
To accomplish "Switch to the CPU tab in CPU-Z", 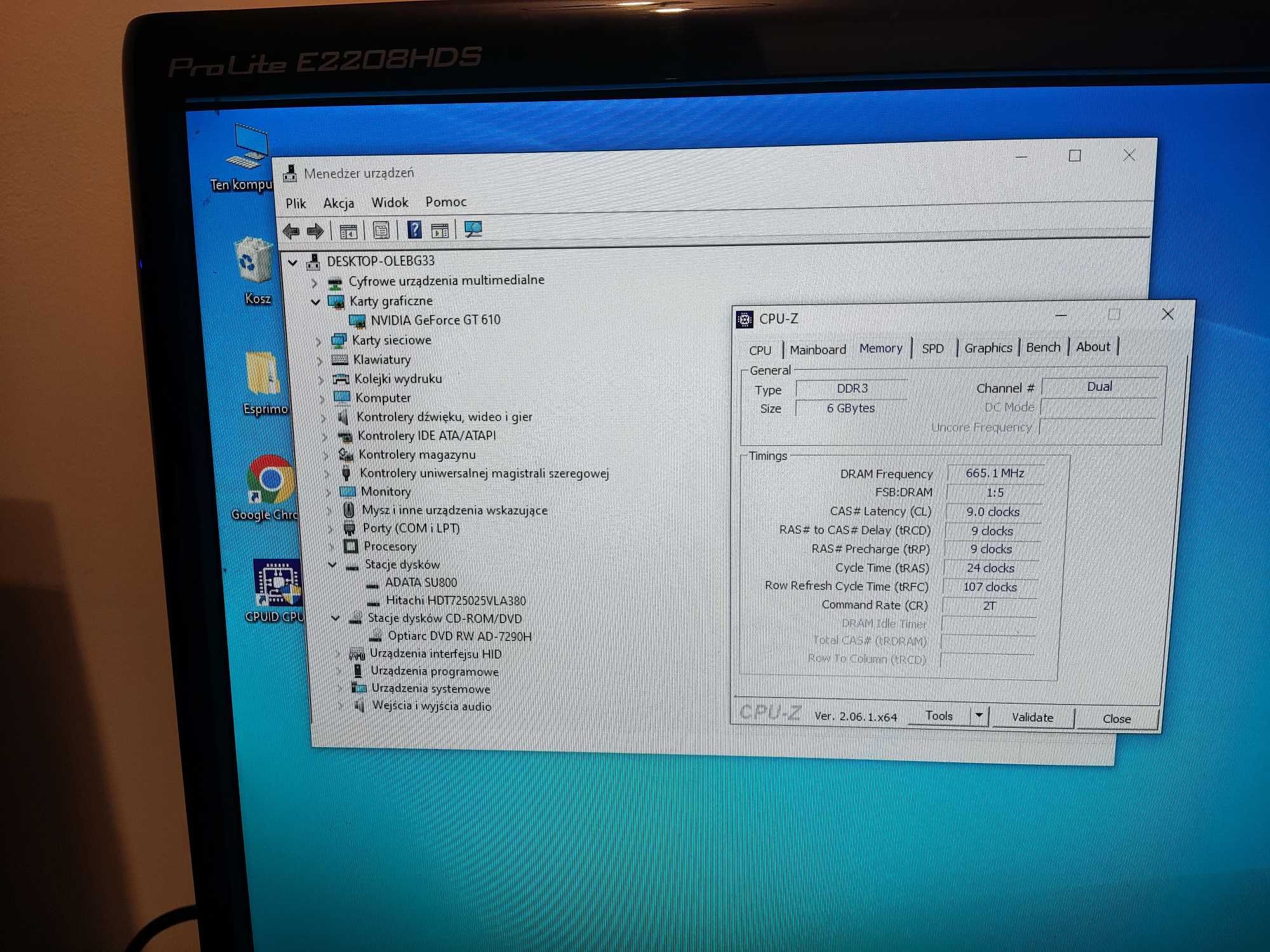I will tap(760, 350).
